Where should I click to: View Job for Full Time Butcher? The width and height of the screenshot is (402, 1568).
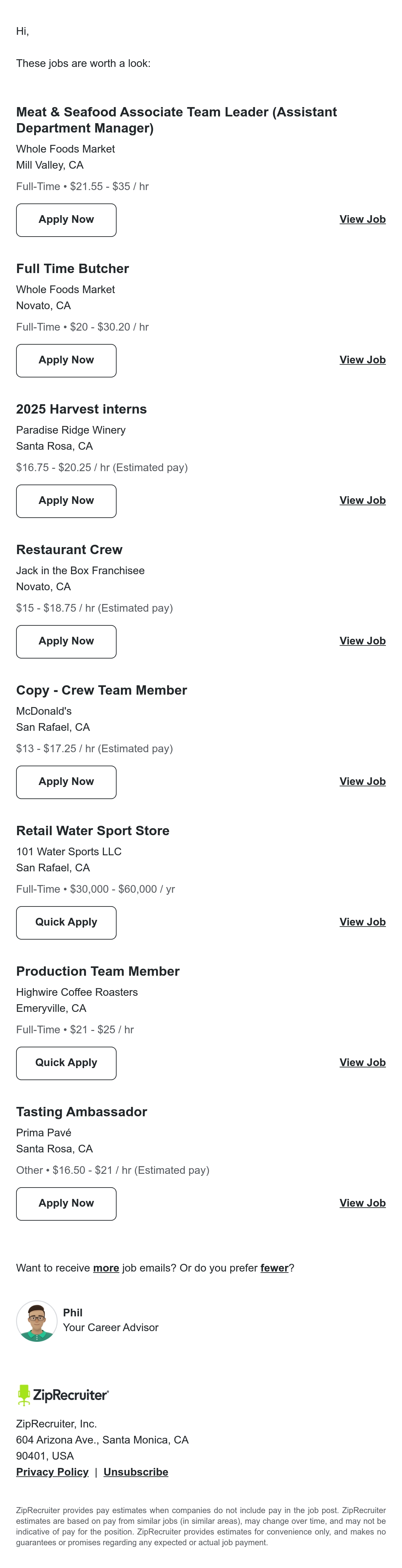click(362, 360)
